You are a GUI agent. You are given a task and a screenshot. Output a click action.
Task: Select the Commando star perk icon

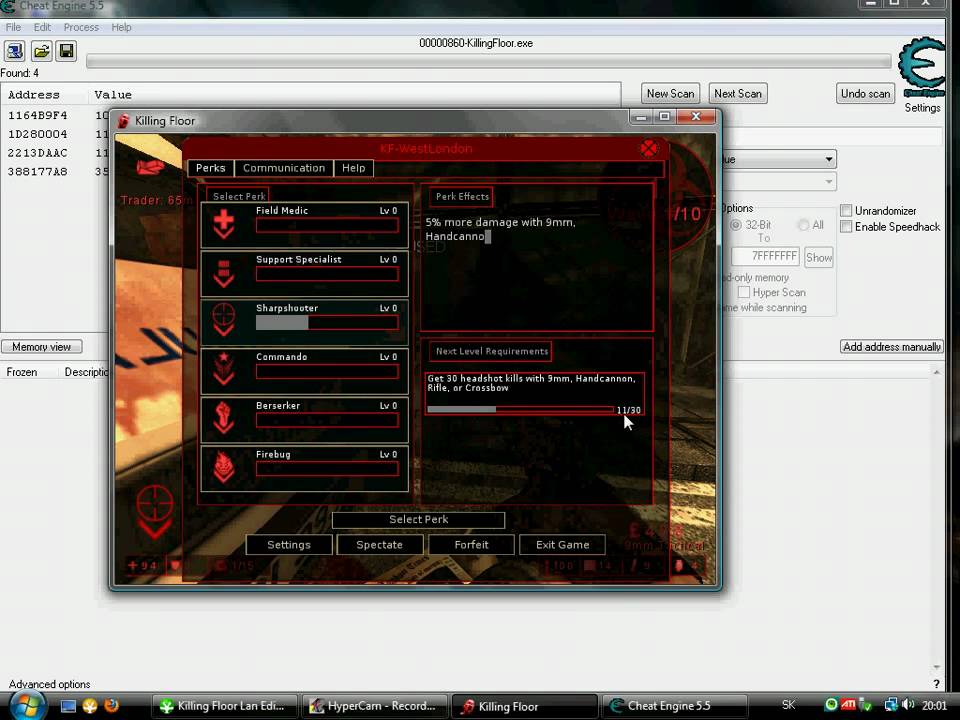(223, 370)
